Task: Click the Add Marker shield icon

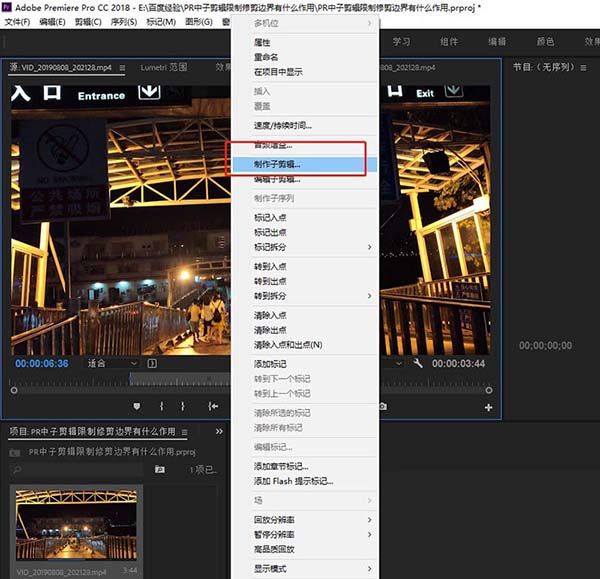Action: pos(137,406)
